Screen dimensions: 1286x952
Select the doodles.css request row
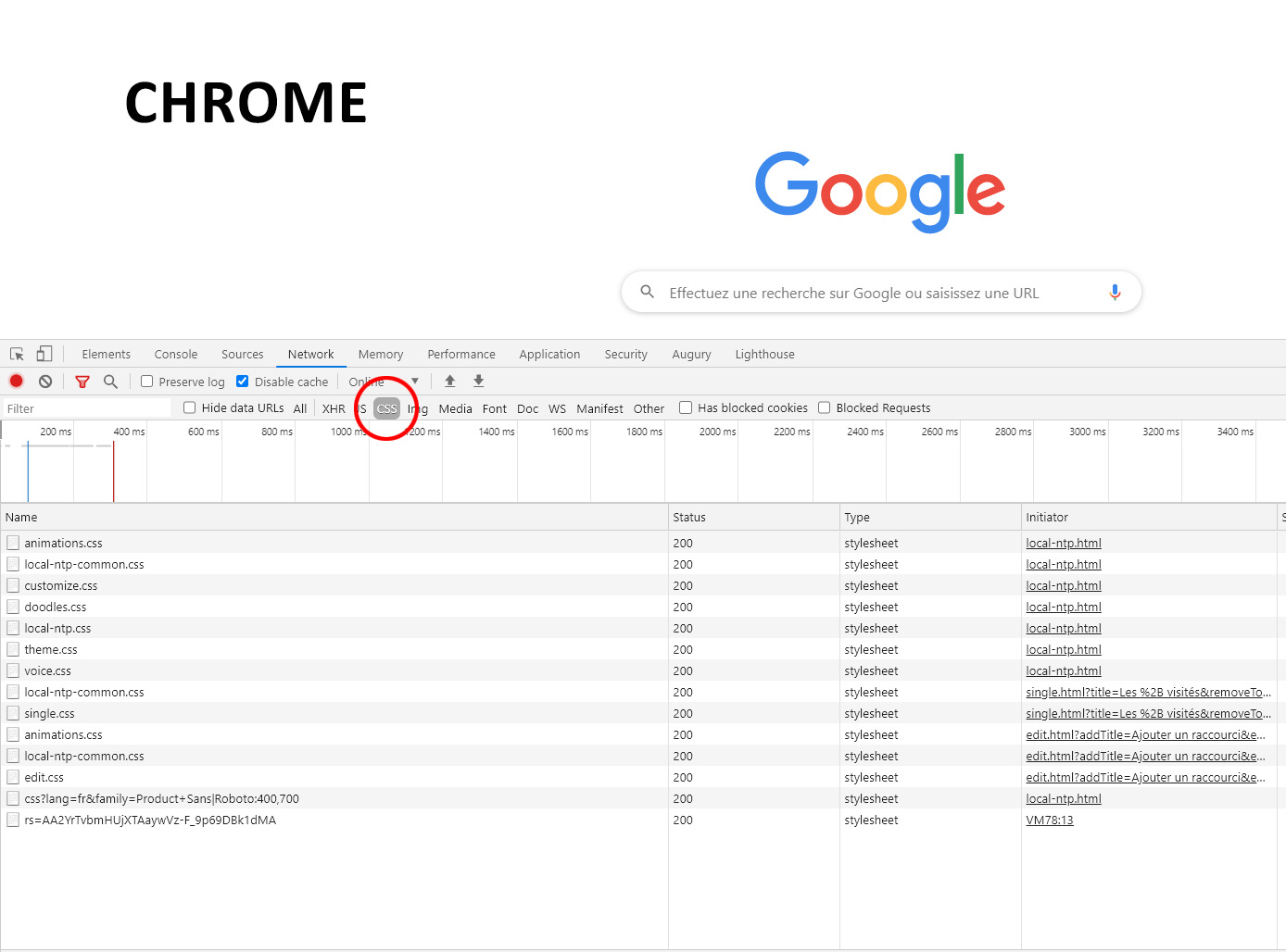643,607
